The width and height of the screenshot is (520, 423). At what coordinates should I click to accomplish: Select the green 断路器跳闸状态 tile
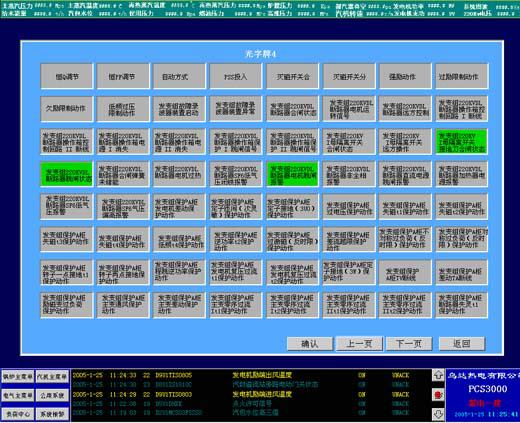[67, 174]
